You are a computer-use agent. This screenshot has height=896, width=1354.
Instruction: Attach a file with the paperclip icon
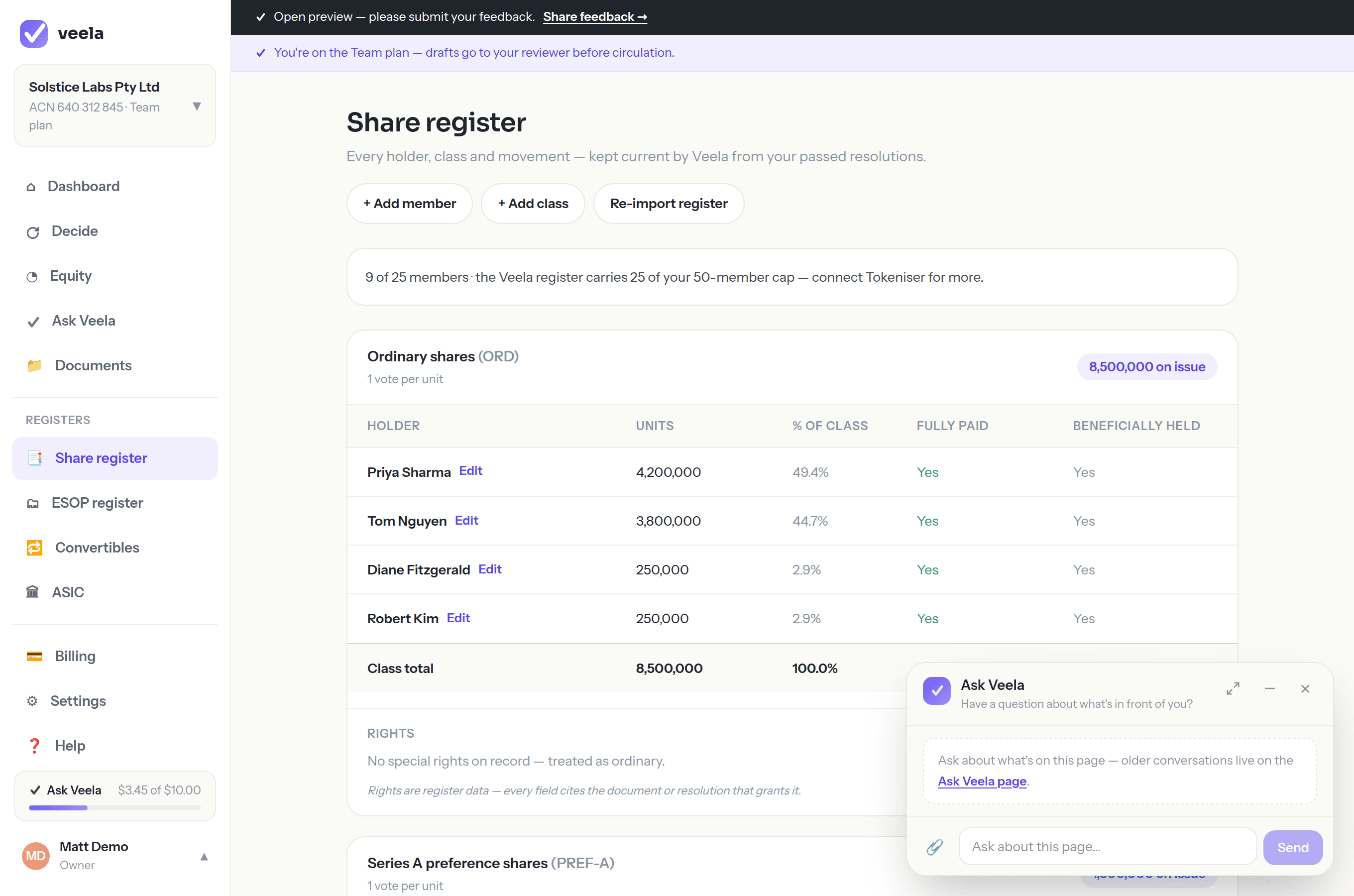(935, 847)
